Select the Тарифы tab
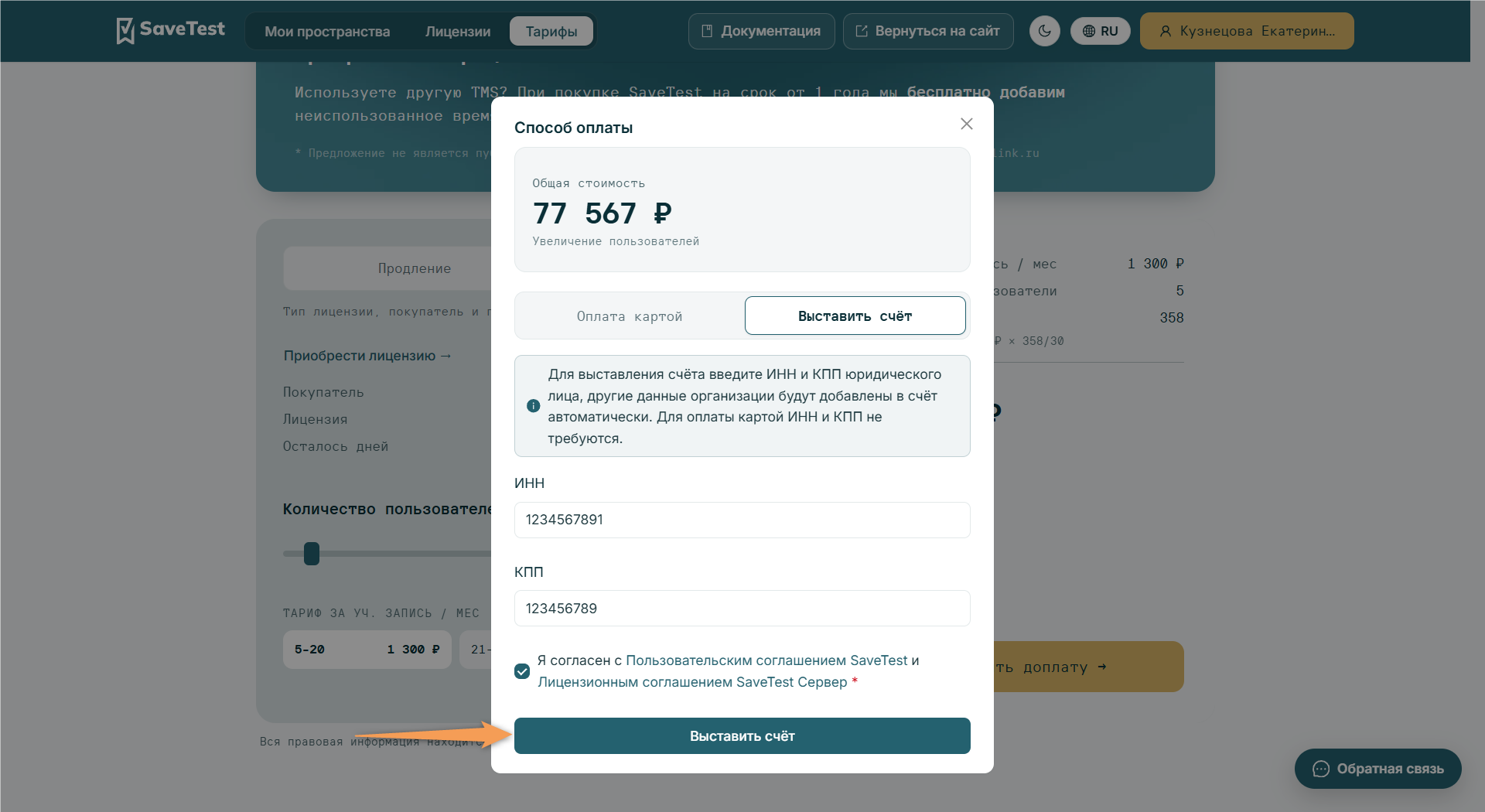 551,32
